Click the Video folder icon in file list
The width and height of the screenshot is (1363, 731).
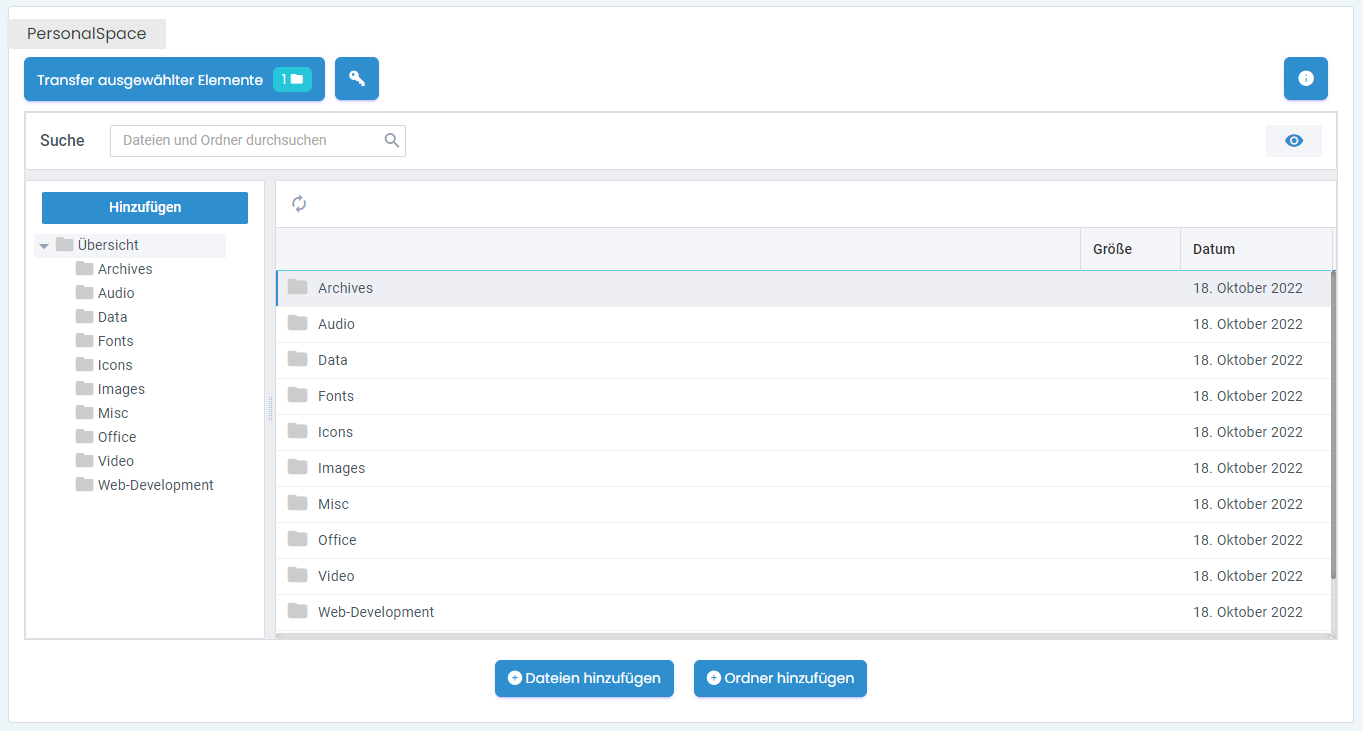[298, 575]
